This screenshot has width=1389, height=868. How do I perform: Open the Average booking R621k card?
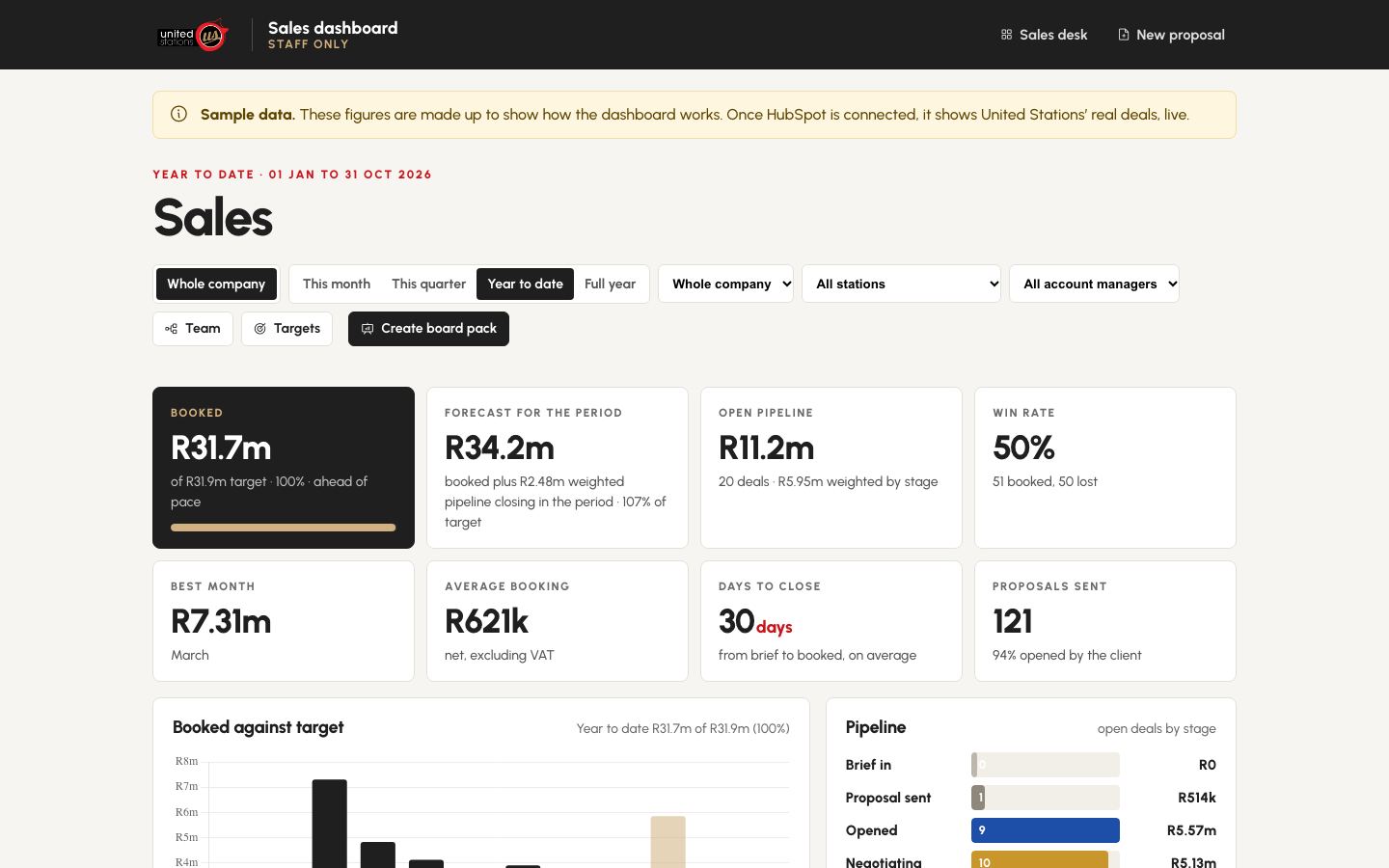pyautogui.click(x=558, y=621)
